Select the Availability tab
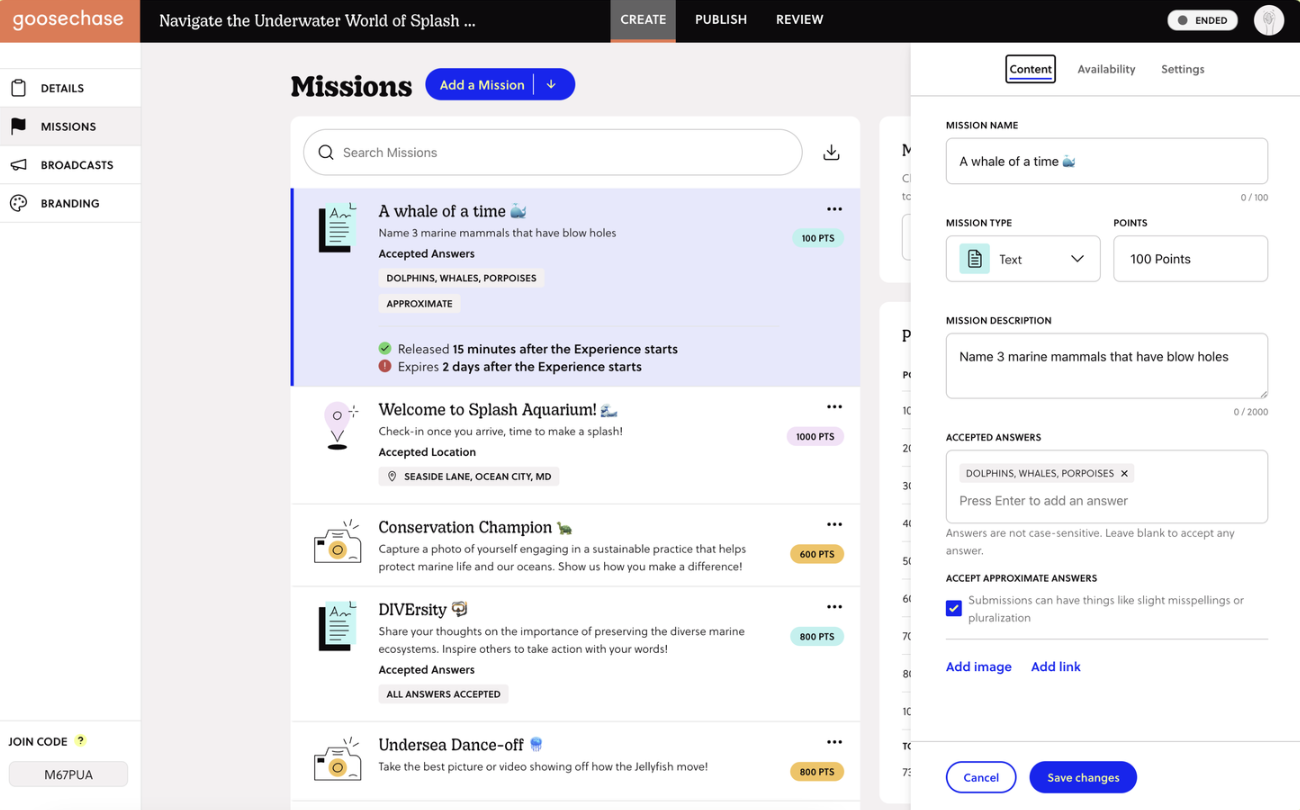 coord(1106,69)
